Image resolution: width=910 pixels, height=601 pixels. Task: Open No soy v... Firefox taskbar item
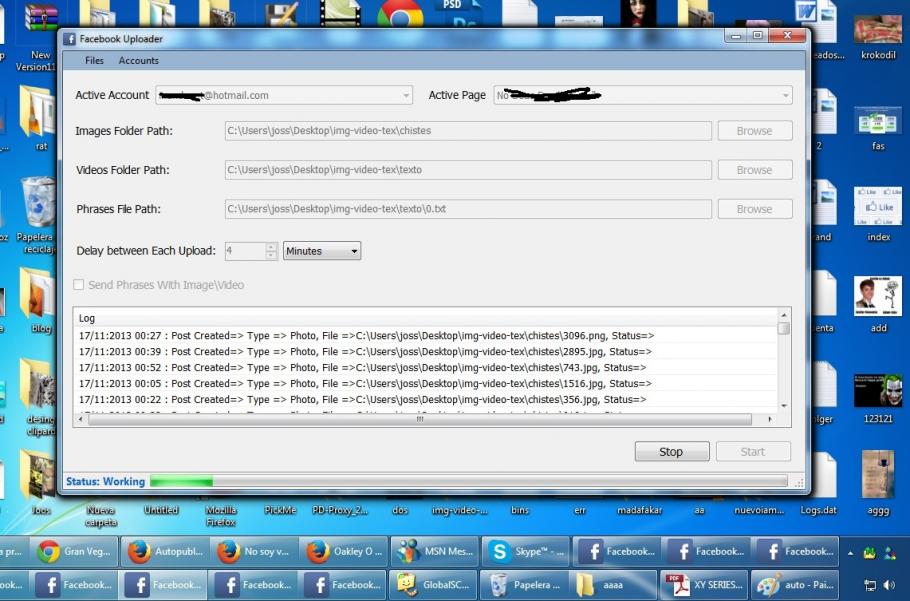254,552
